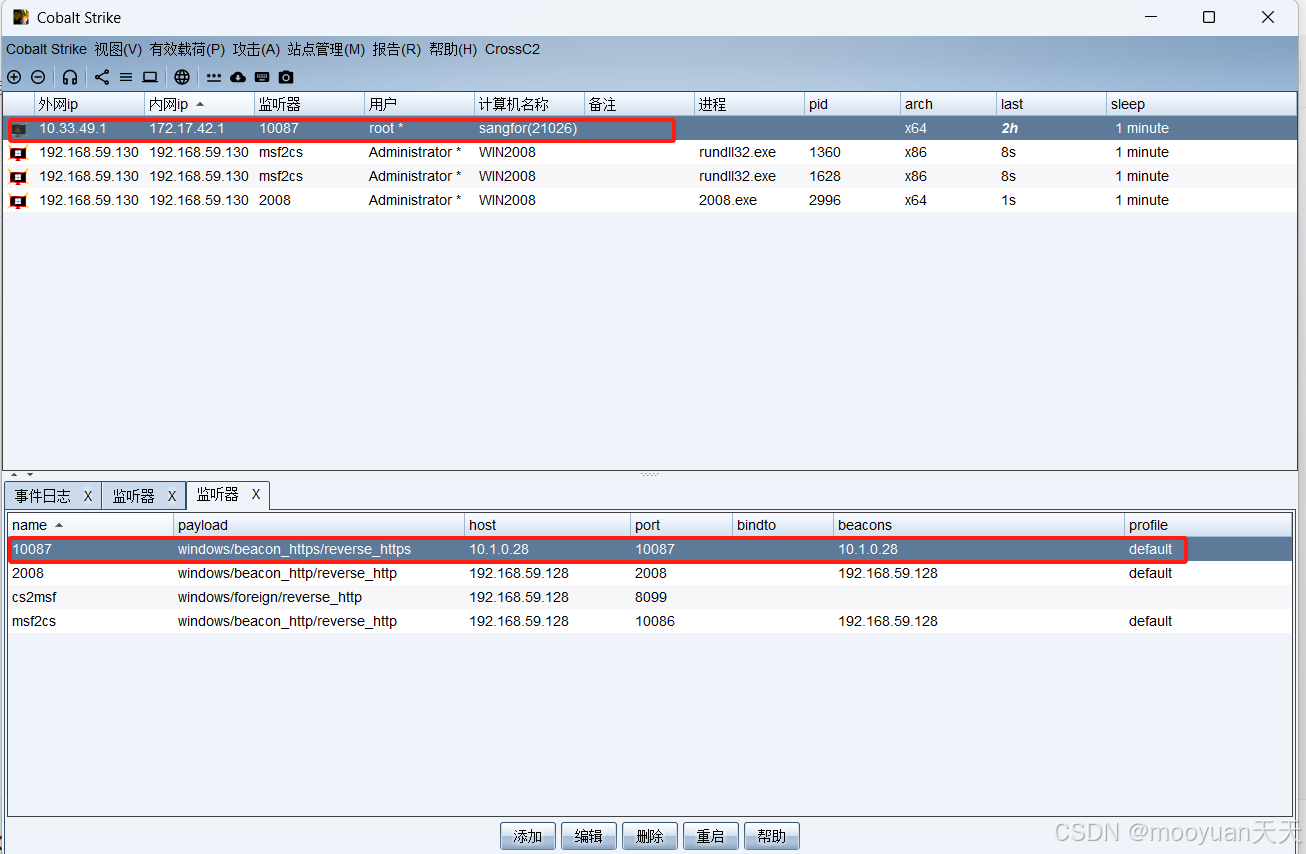Sort sessions by 计算机名称 column header
The image size is (1306, 854).
click(x=529, y=104)
